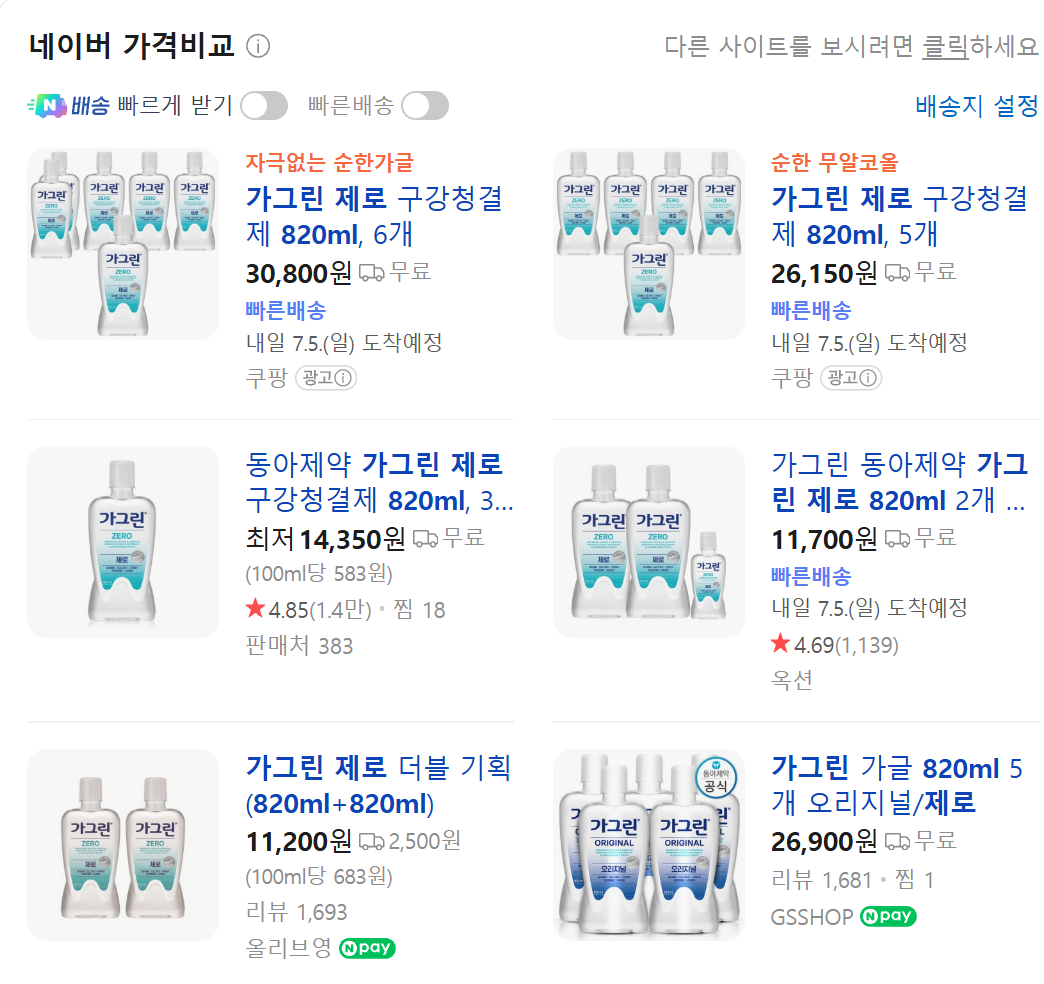Click the info icon beside 네이버 가격비교

[258, 46]
